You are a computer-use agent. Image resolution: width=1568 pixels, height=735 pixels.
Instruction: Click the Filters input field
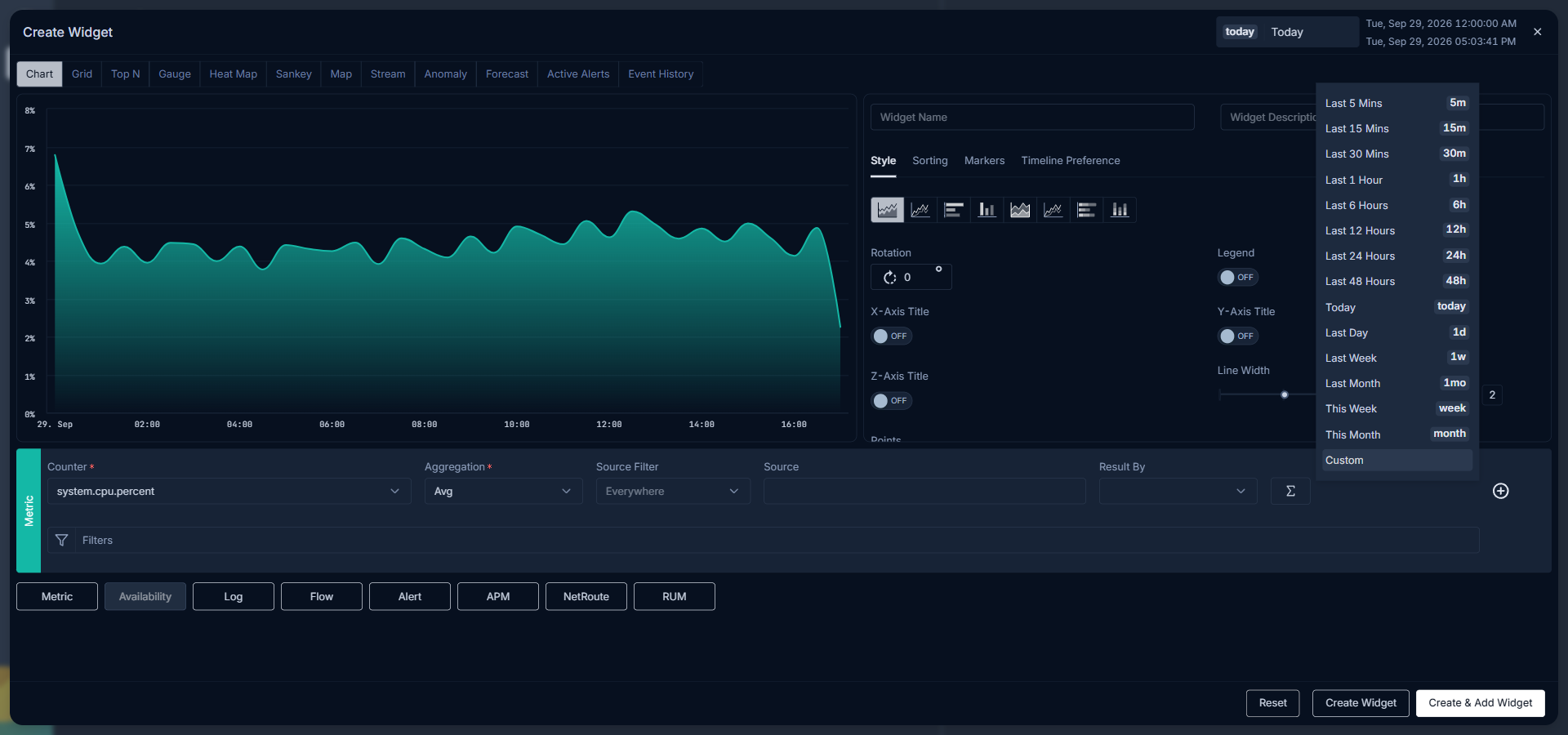point(777,540)
